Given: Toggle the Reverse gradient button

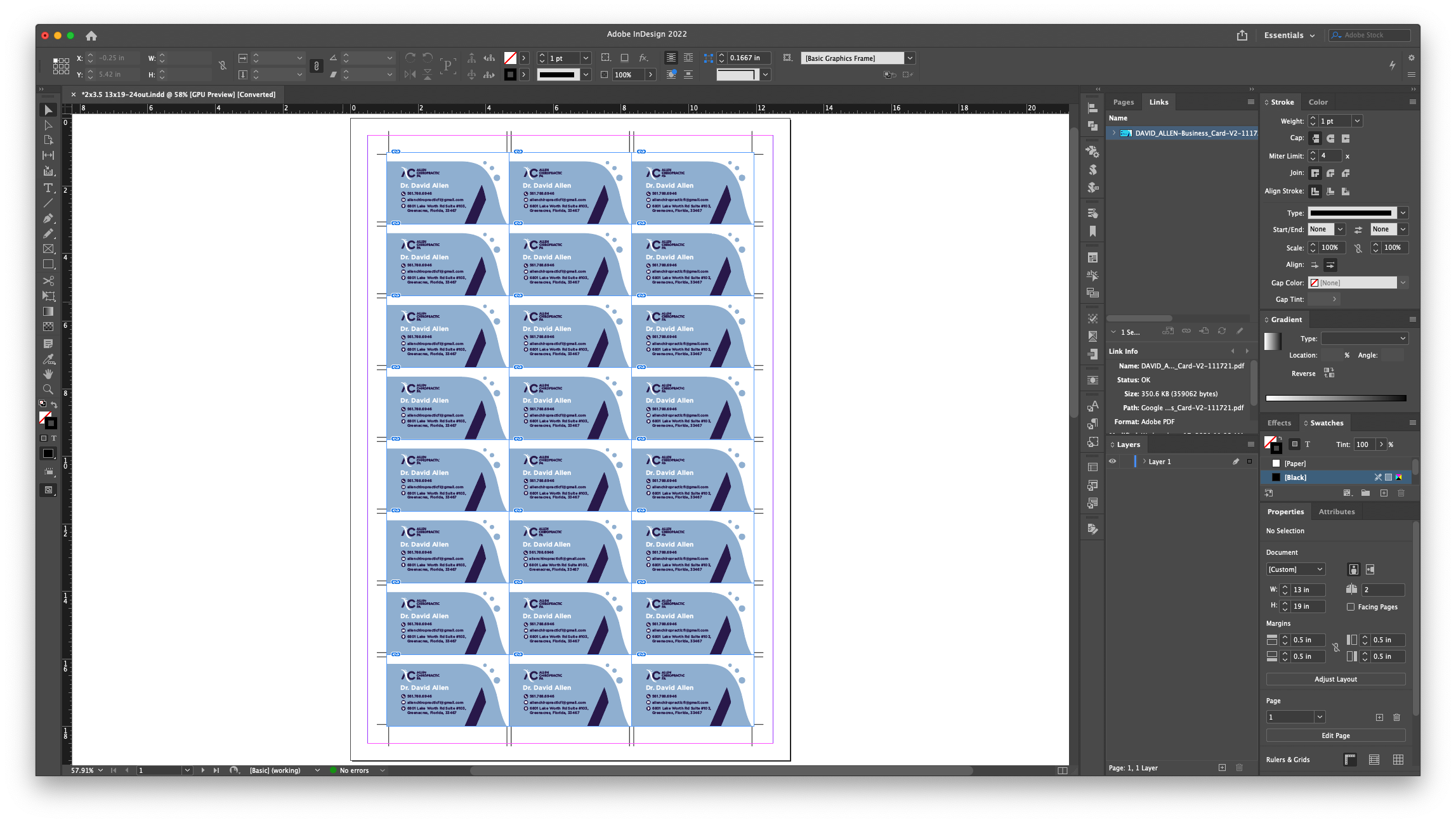Looking at the screenshot, I should pyautogui.click(x=1329, y=373).
